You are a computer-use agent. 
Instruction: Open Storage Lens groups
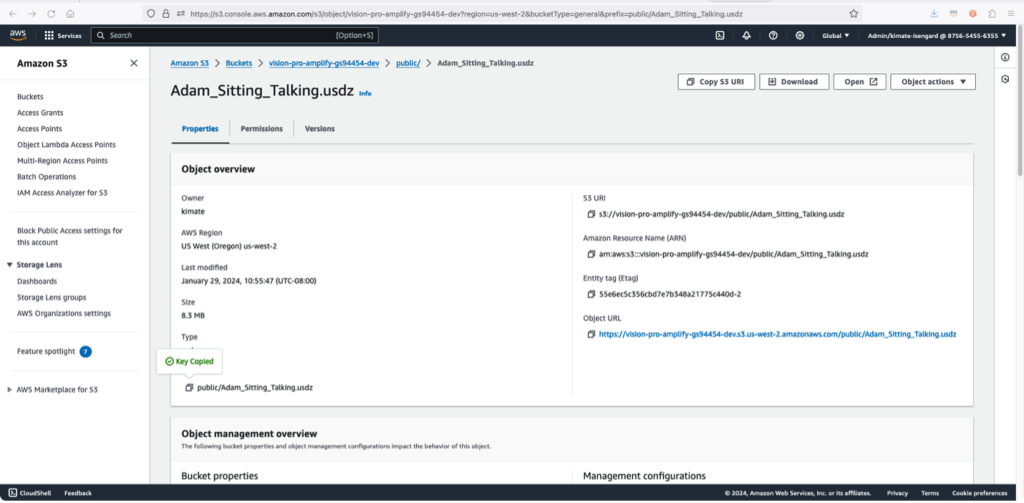tap(52, 297)
